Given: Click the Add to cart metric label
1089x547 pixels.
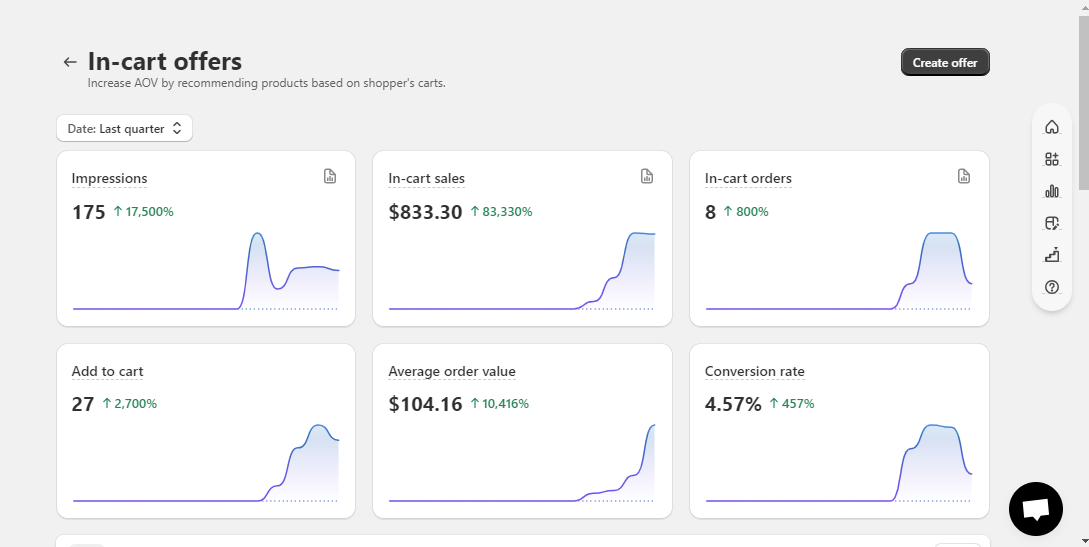Looking at the screenshot, I should (107, 371).
